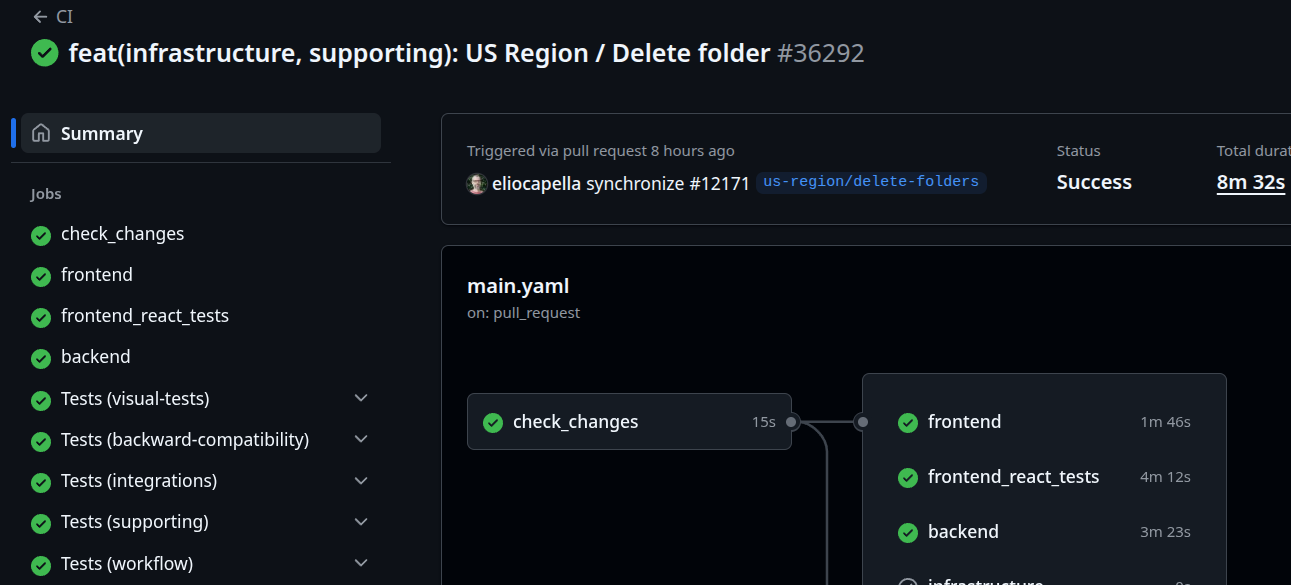Click the success icon of frontend_react_tests graph job
Viewport: 1291px width, 585px height.
[x=908, y=478]
